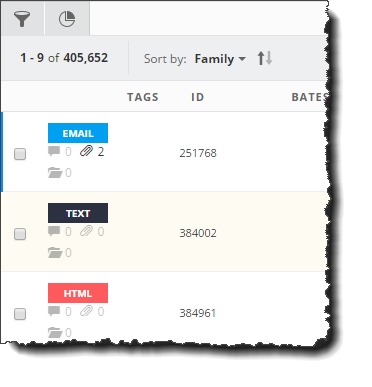
Task: Click the comment bubble icon on document 251768
Action: coord(54,151)
